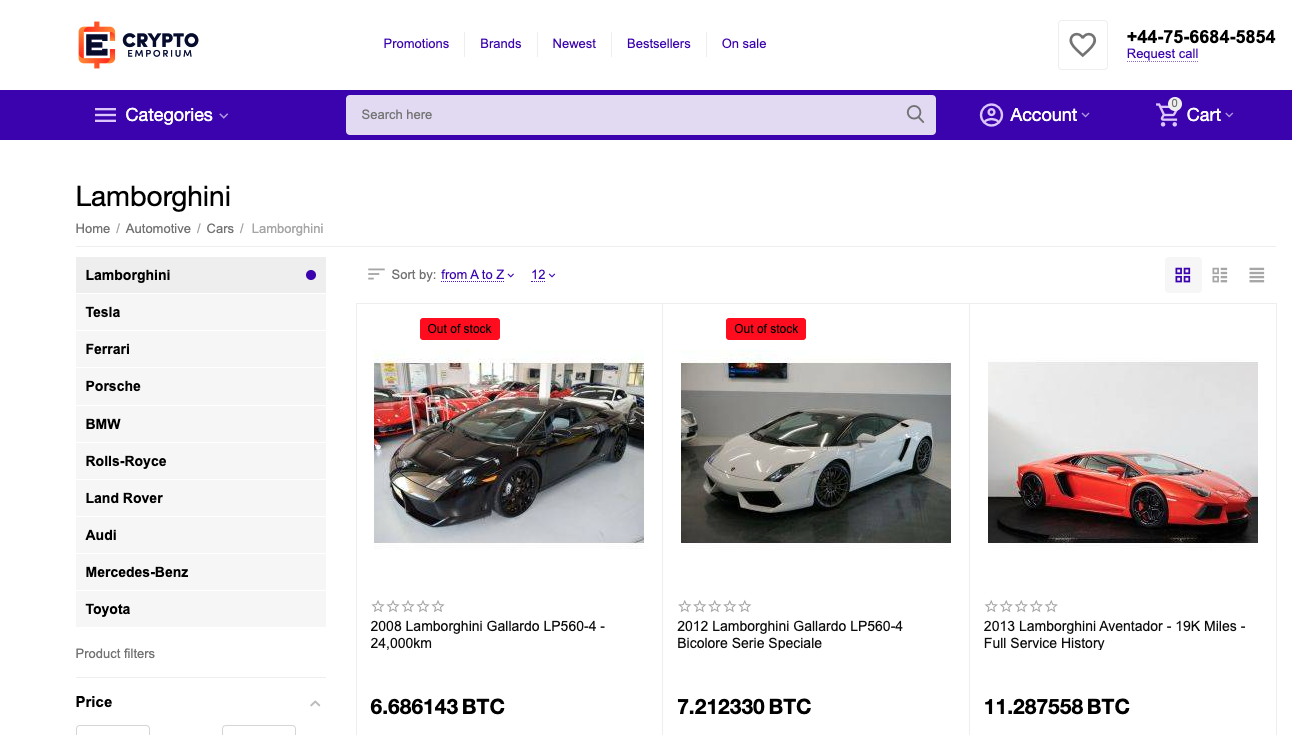Open black 2008 Gallardo photo
Screen dimensions: 1292x735
tap(509, 453)
